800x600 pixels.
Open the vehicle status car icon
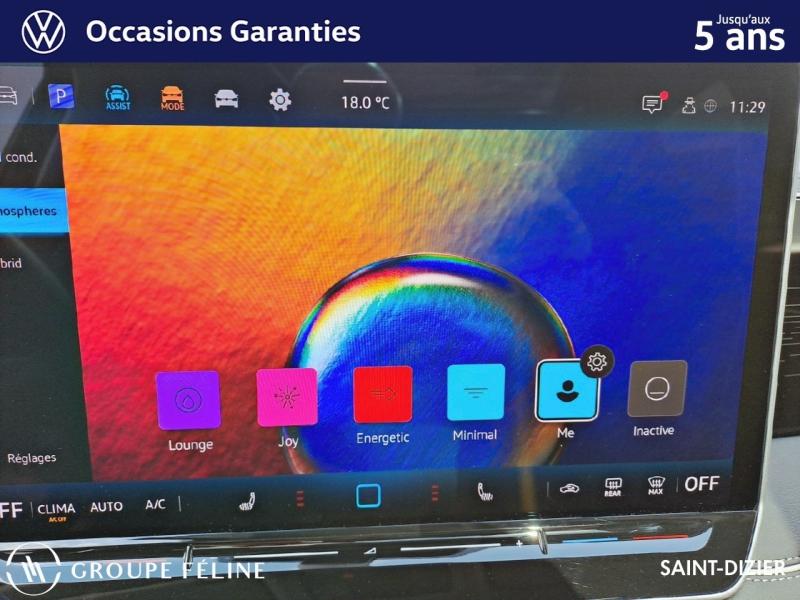pos(227,99)
